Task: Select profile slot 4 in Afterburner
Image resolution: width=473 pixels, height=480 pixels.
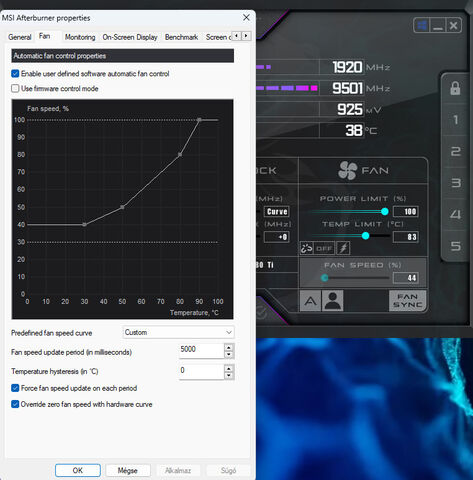Action: coord(456,214)
